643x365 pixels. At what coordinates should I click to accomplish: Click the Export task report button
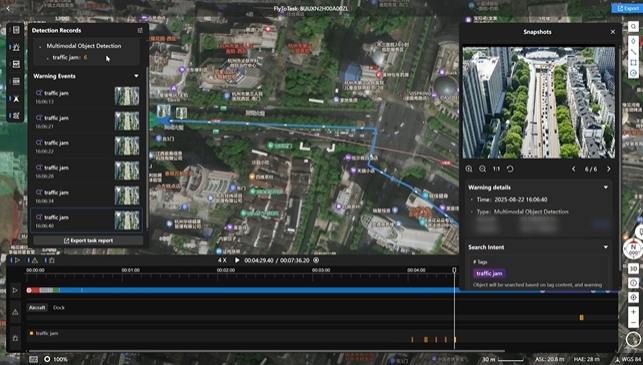[x=88, y=240]
